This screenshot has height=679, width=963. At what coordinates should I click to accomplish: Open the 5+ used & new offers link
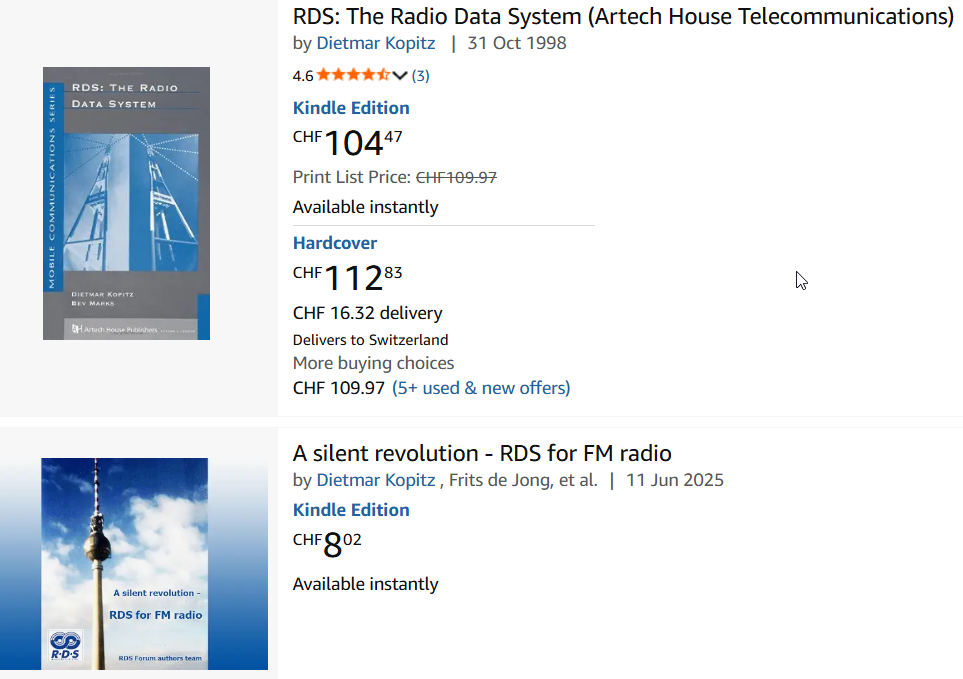tap(481, 388)
